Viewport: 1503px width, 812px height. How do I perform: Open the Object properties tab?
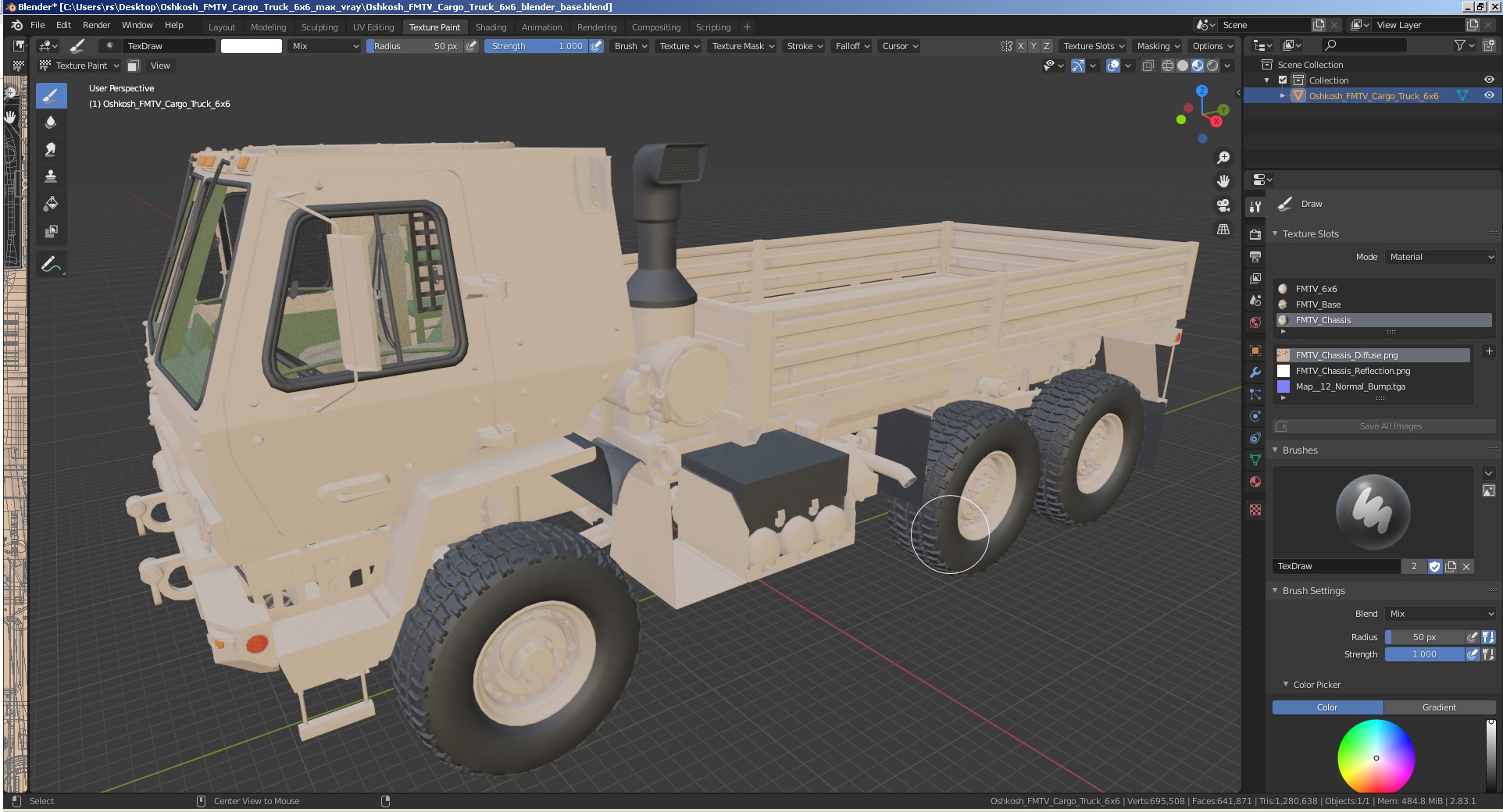(1255, 351)
